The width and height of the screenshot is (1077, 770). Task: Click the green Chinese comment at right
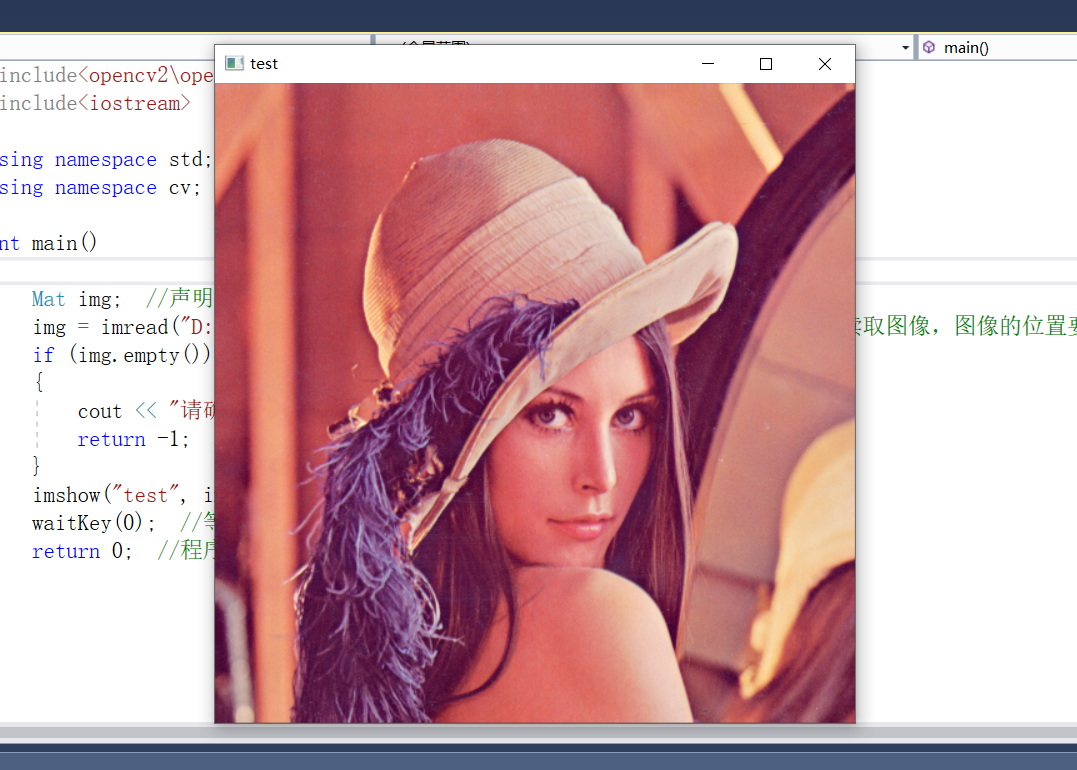click(966, 326)
